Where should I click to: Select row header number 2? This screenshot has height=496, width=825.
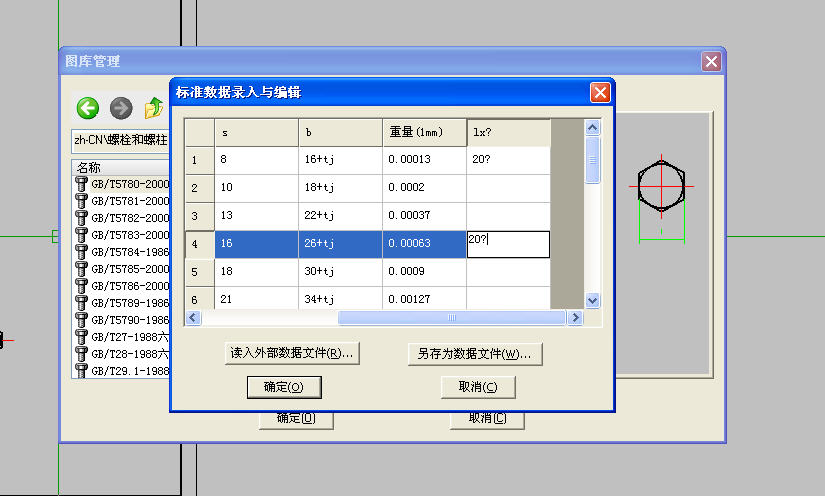click(x=199, y=188)
